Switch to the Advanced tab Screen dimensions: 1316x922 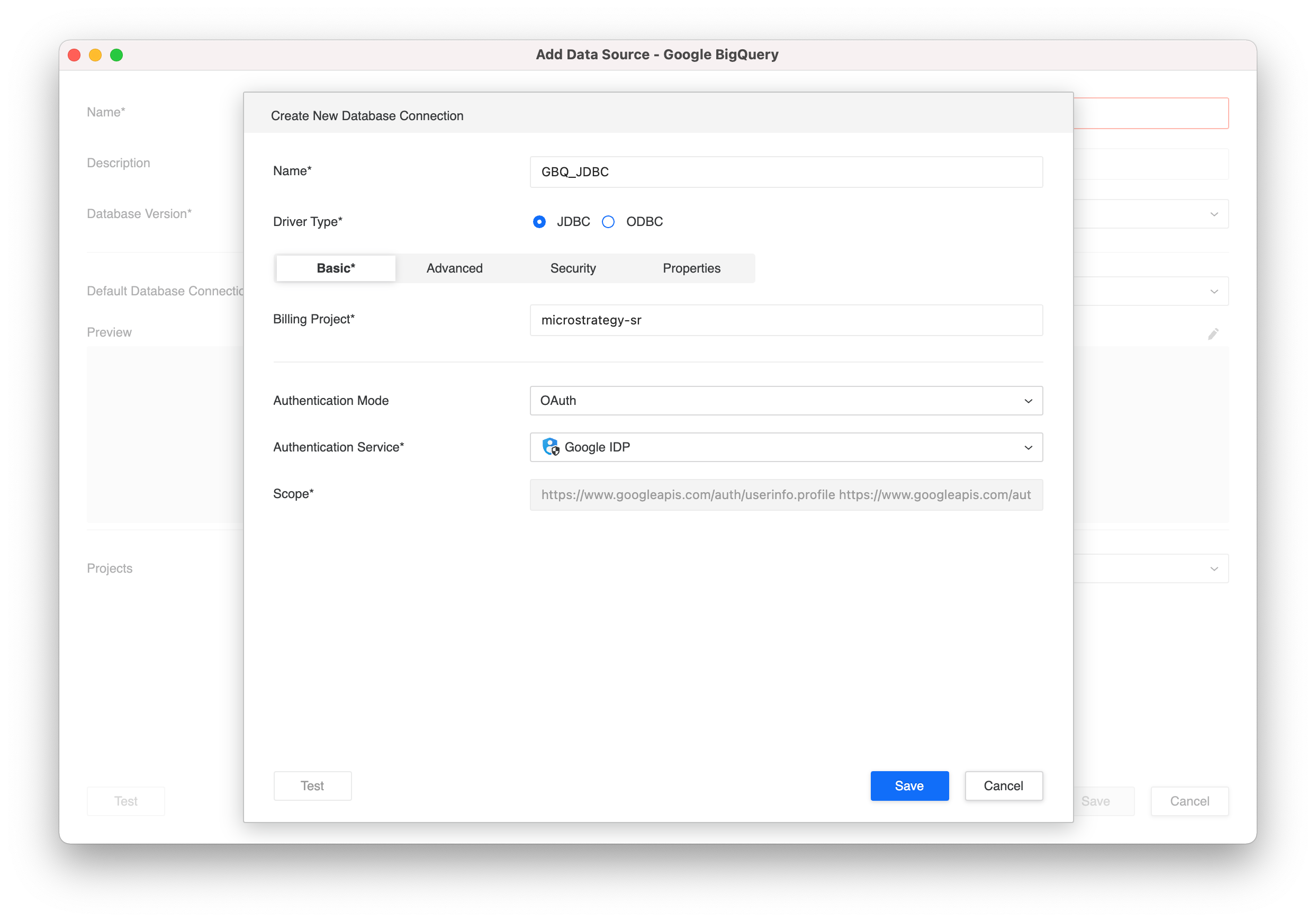coord(454,268)
